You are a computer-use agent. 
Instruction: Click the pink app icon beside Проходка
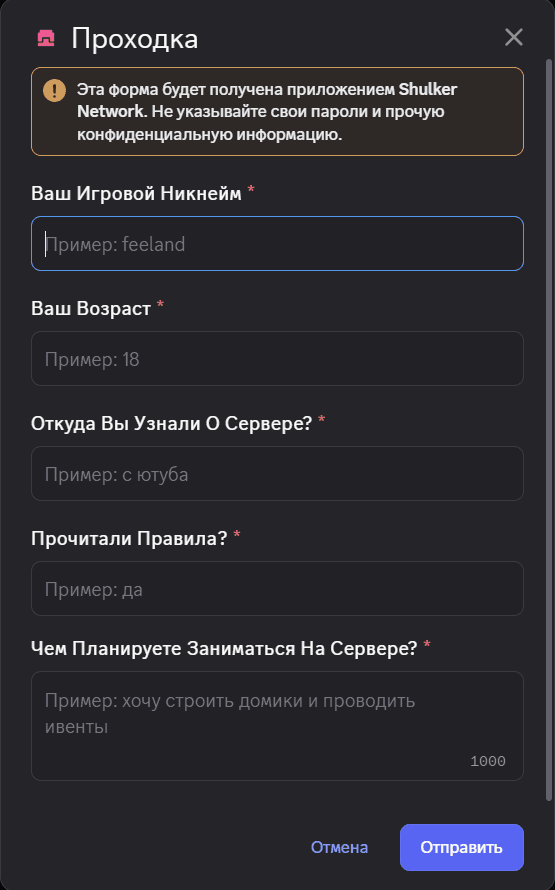[46, 39]
